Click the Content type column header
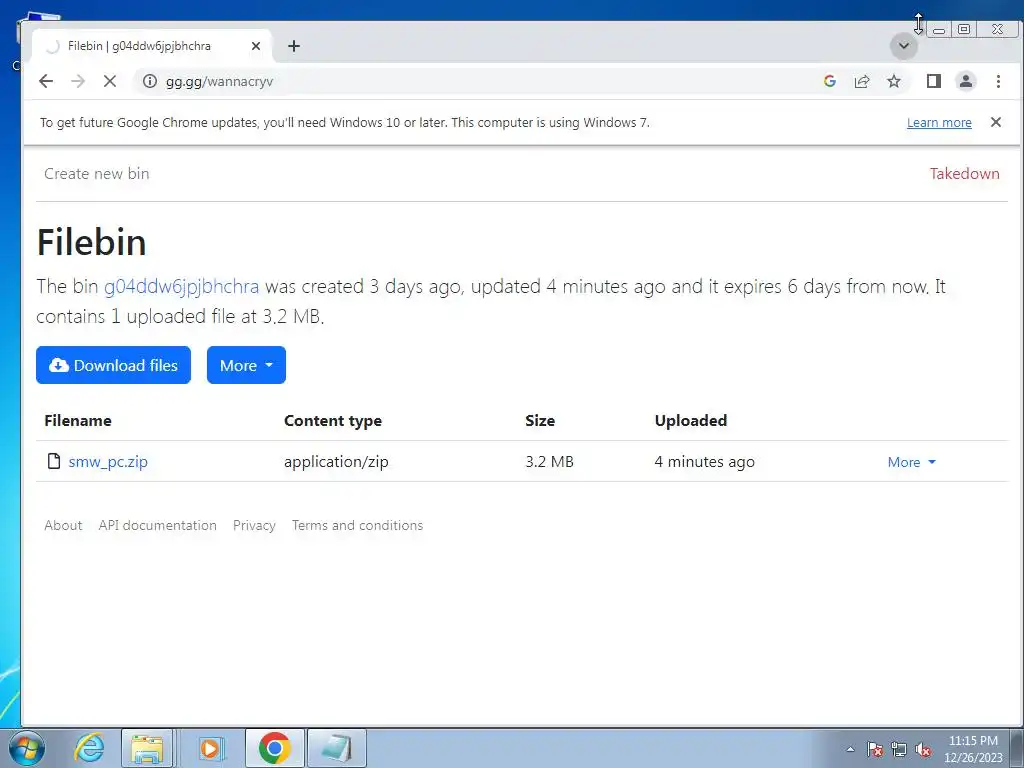The image size is (1024, 768). click(x=333, y=421)
